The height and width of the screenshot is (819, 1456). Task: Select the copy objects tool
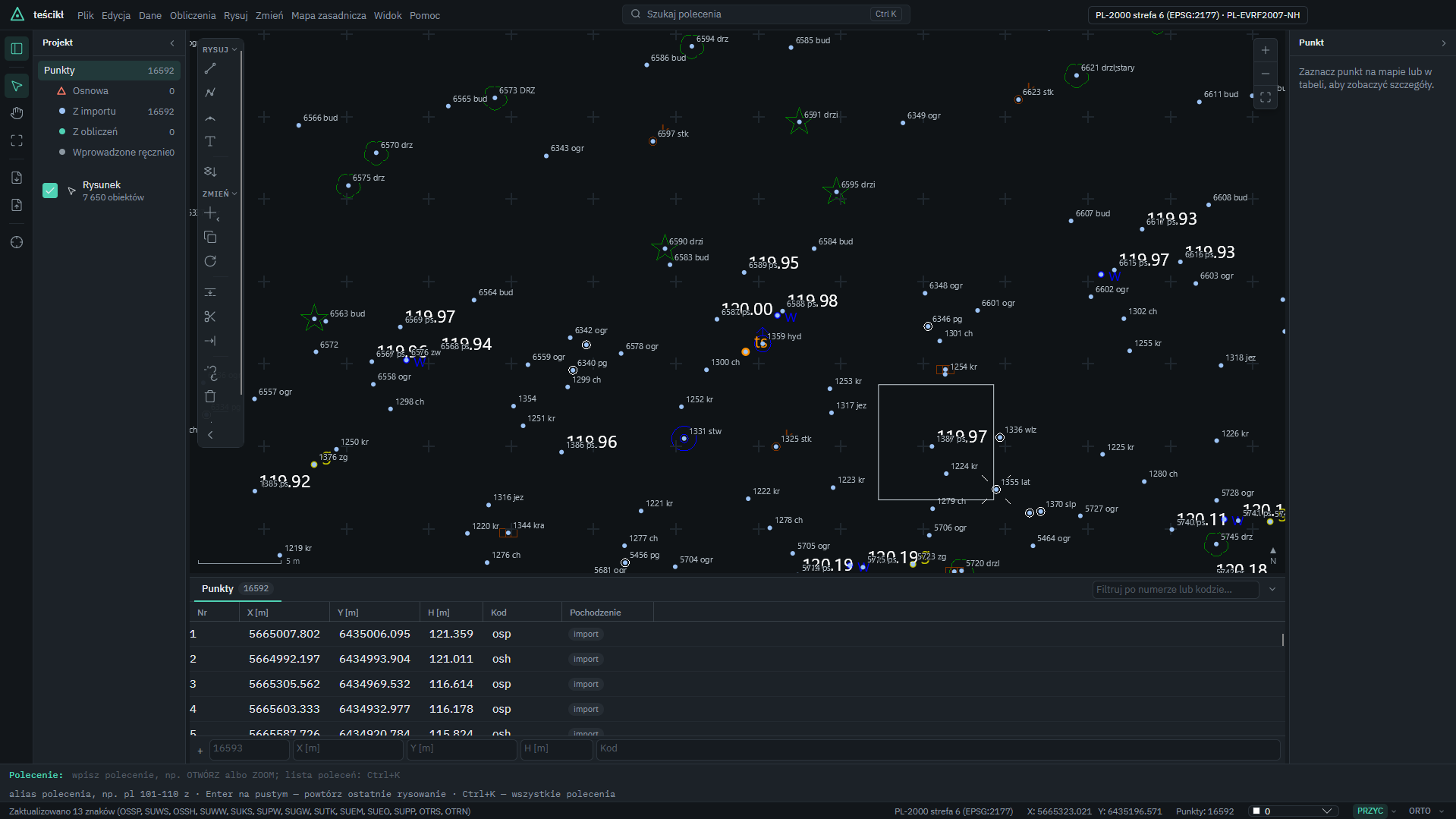[x=211, y=238]
